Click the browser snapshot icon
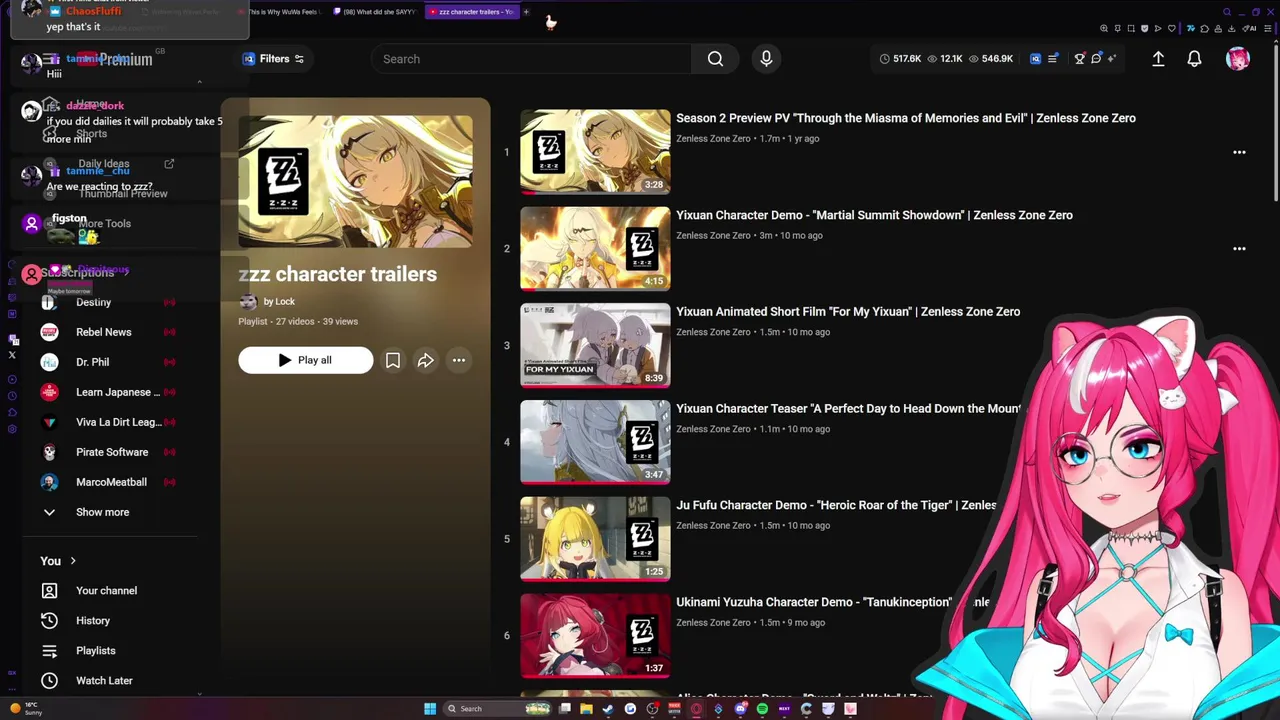This screenshot has width=1280, height=720. [x=1131, y=28]
